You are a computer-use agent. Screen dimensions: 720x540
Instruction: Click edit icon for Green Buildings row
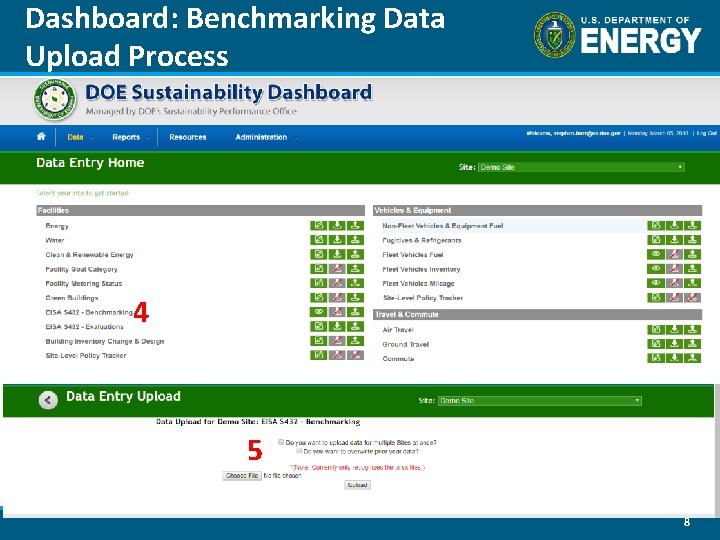click(x=319, y=298)
